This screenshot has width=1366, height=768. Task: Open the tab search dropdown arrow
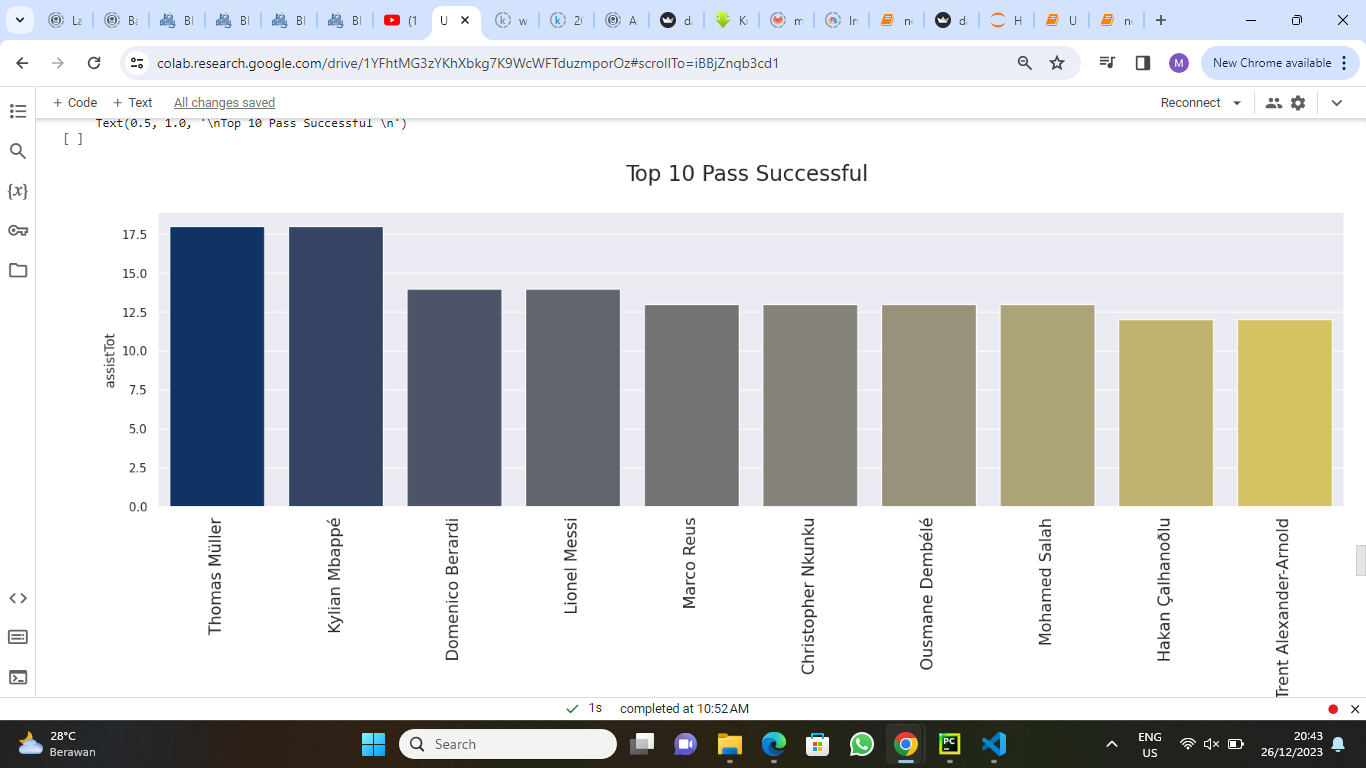point(19,20)
